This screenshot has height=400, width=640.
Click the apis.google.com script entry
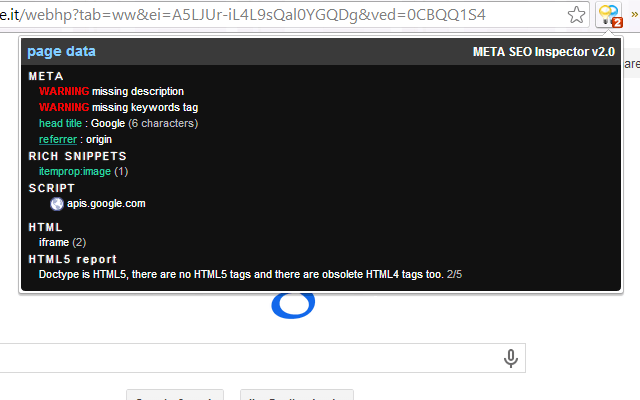pos(106,203)
